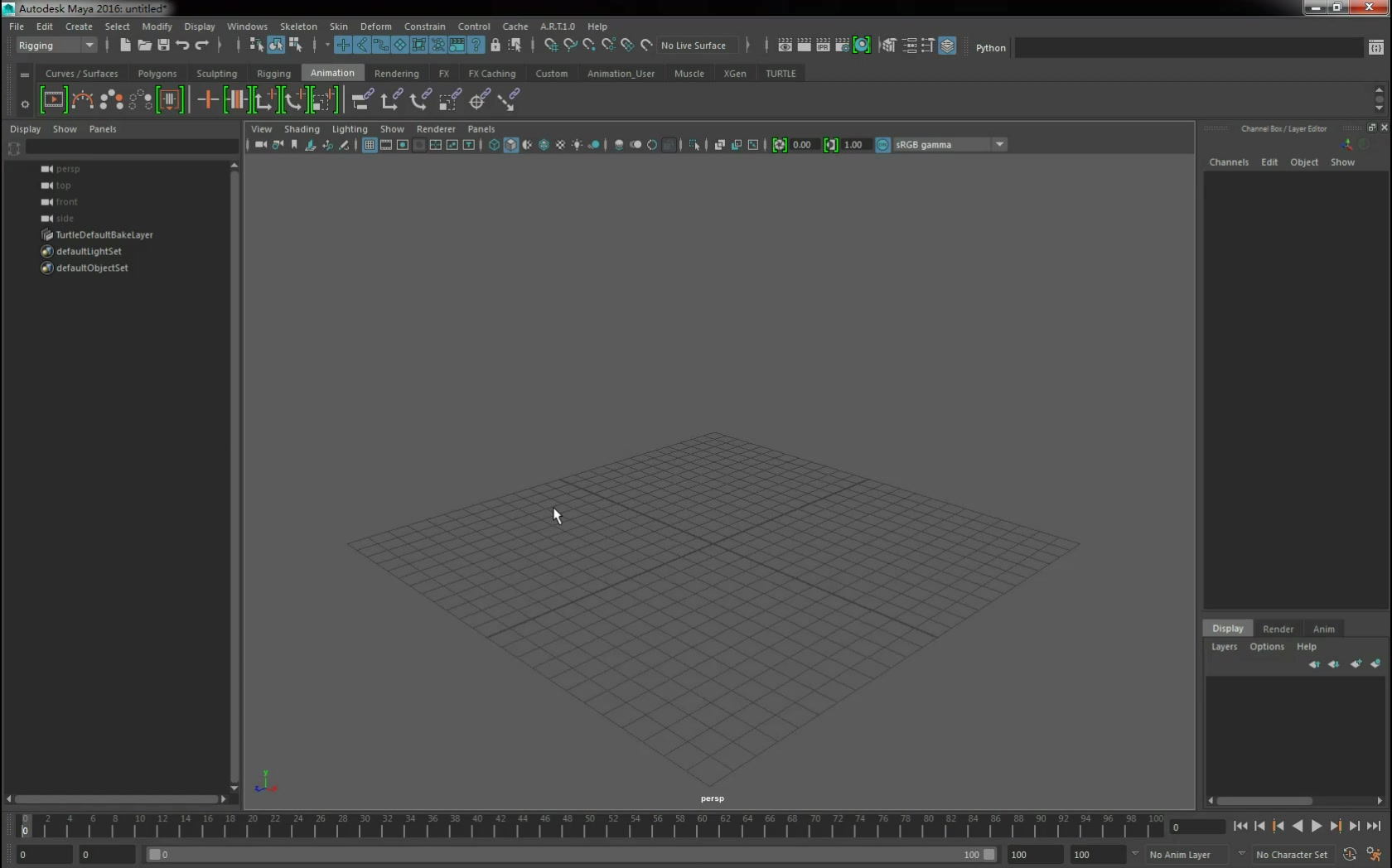Toggle the viewport grid display icon
This screenshot has width=1392, height=868.
click(370, 145)
